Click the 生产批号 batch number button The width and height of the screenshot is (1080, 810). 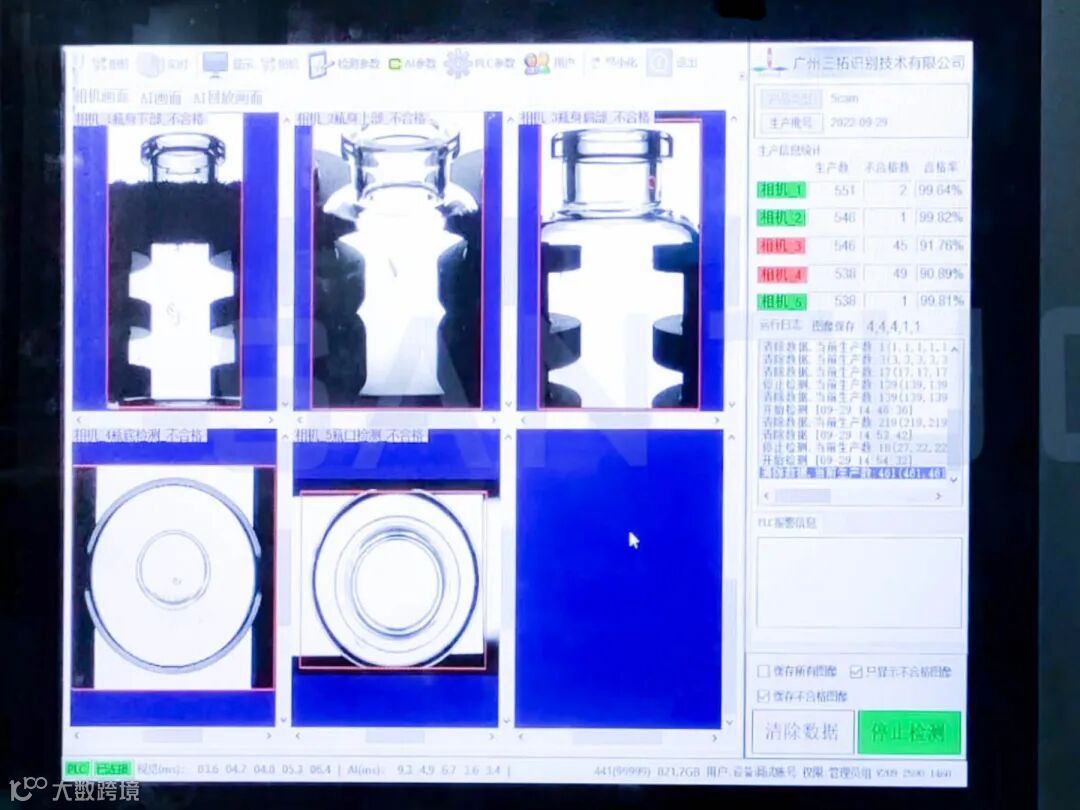point(791,123)
